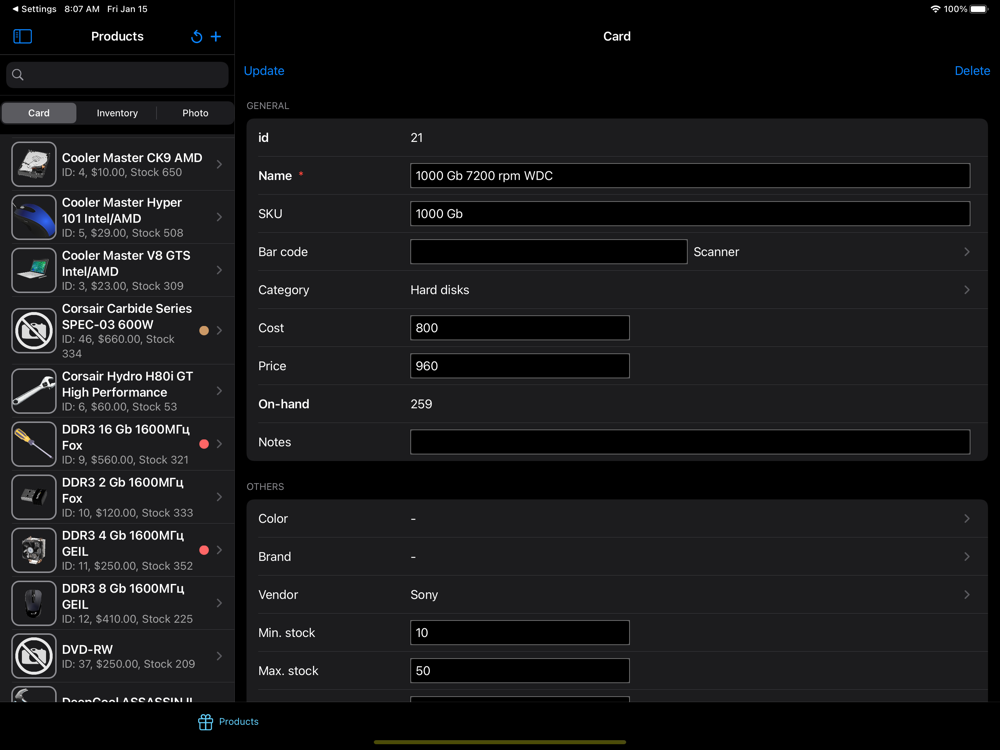1000x750 pixels.
Task: Click the id value 21
Action: (x=416, y=138)
